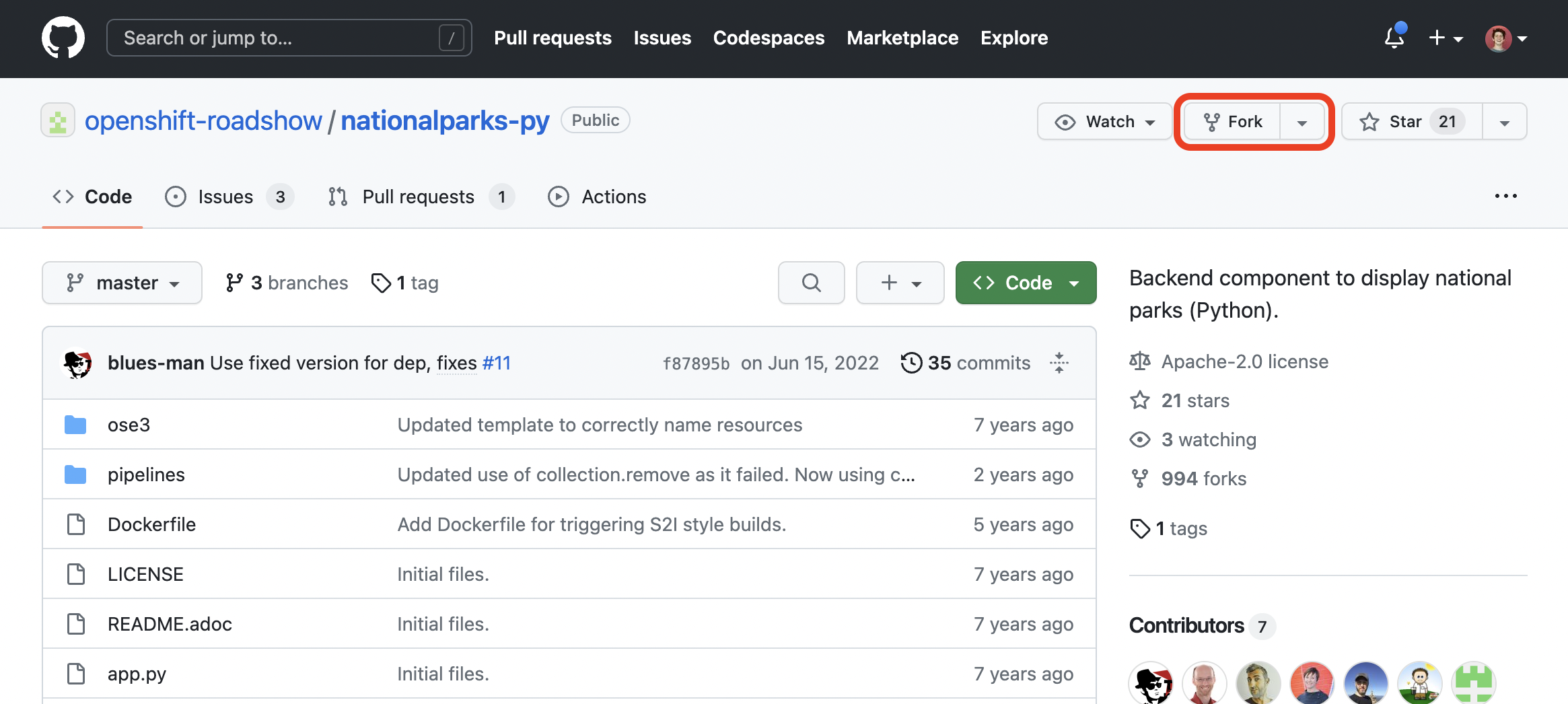Screen dimensions: 1568x704
Task: Click the LICENSE file icon
Action: coord(76,574)
